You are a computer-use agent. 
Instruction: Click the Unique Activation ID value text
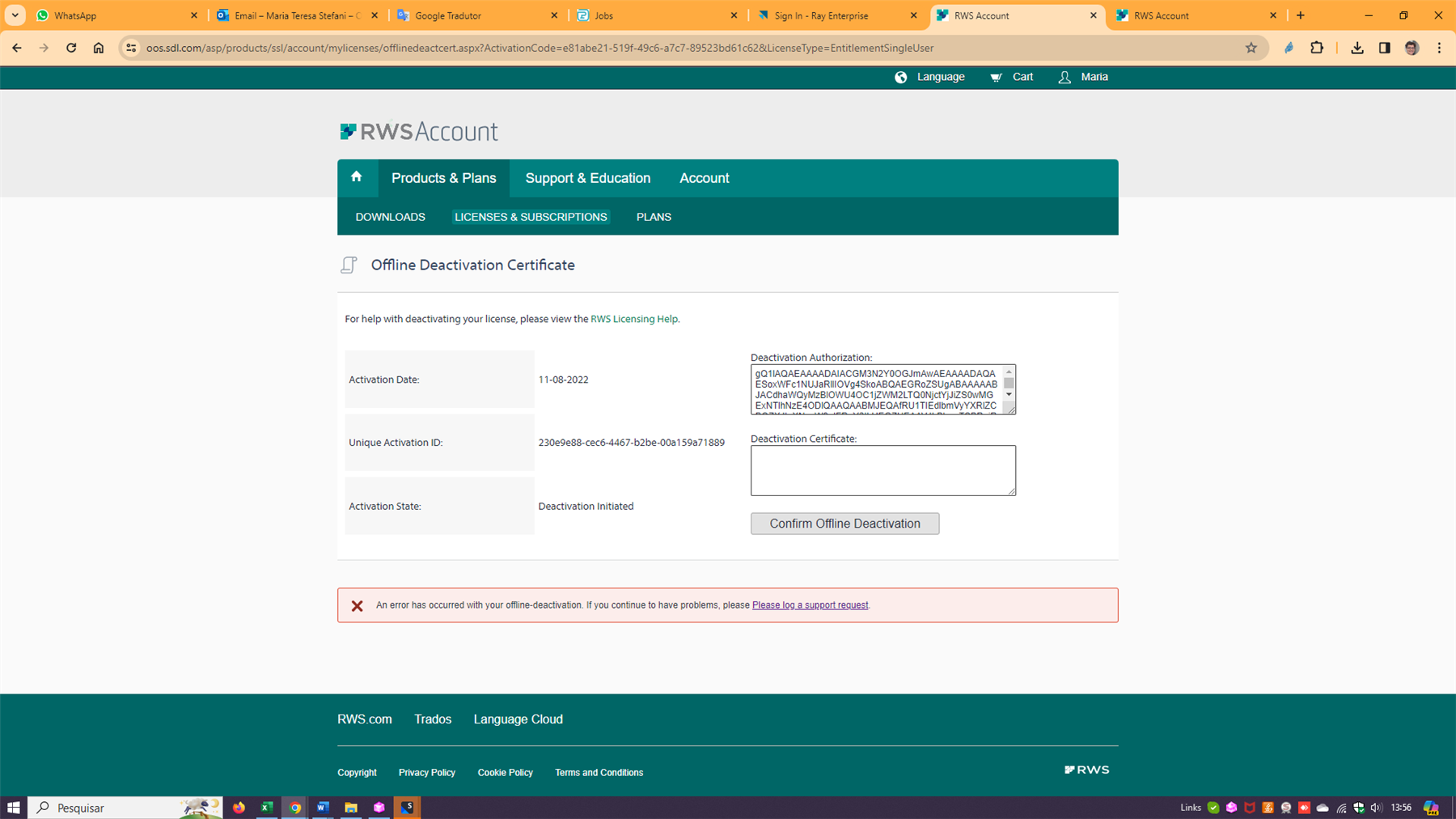(632, 443)
